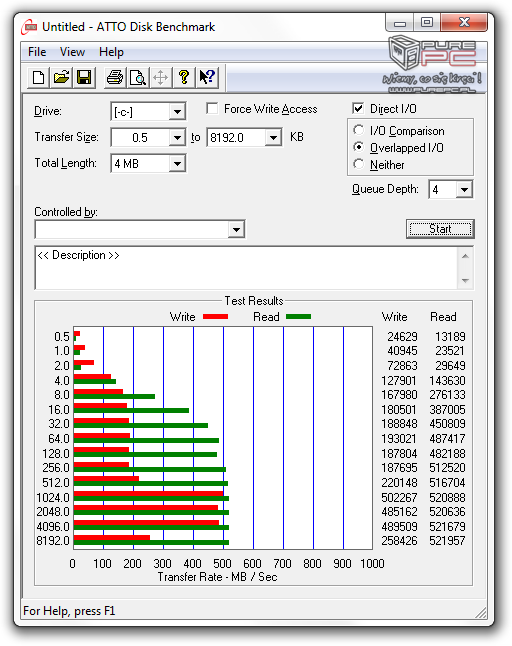Open the File menu
Viewport: 512px width, 646px height.
[x=37, y=52]
